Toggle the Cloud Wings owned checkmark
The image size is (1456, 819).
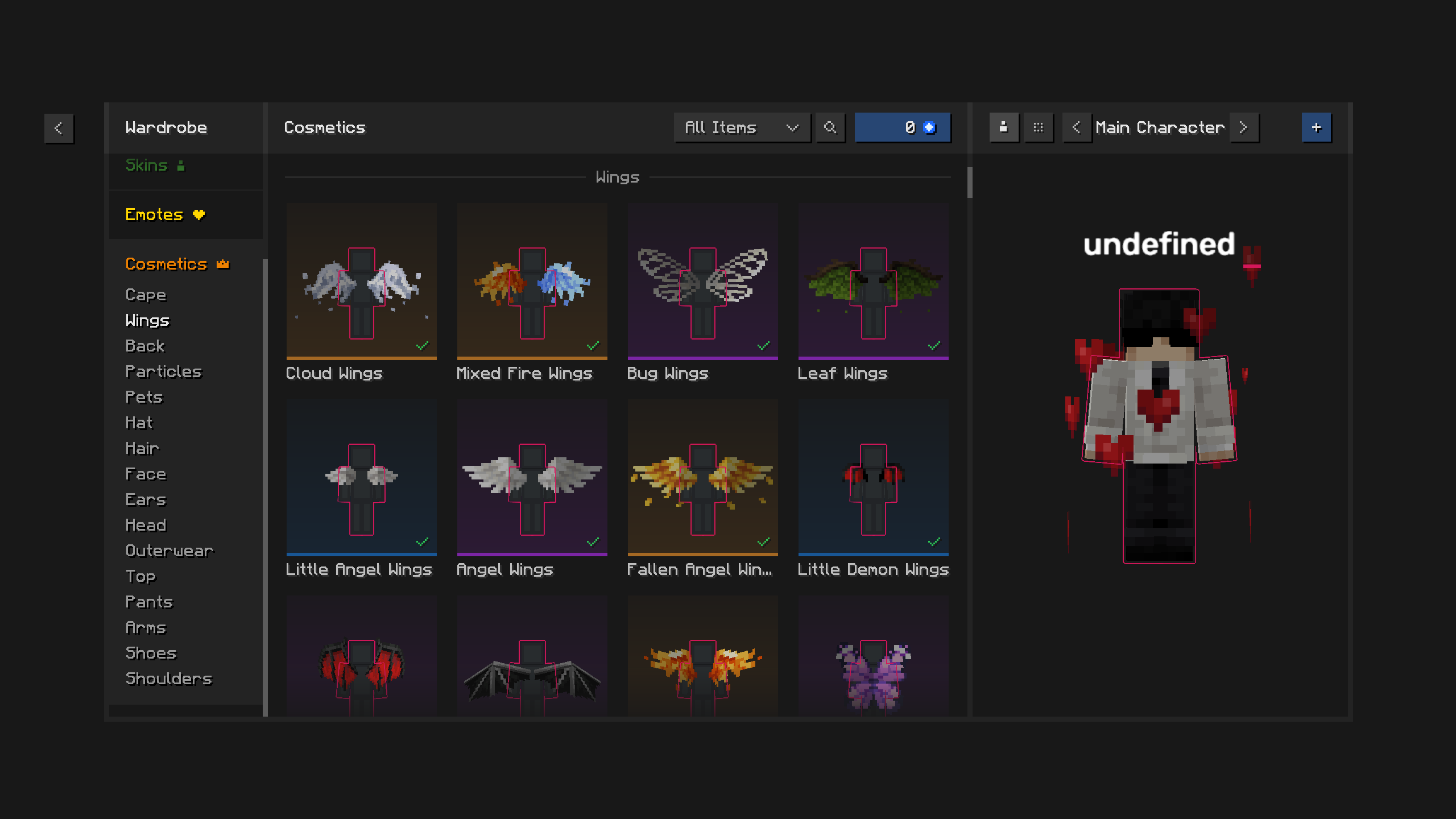point(422,345)
